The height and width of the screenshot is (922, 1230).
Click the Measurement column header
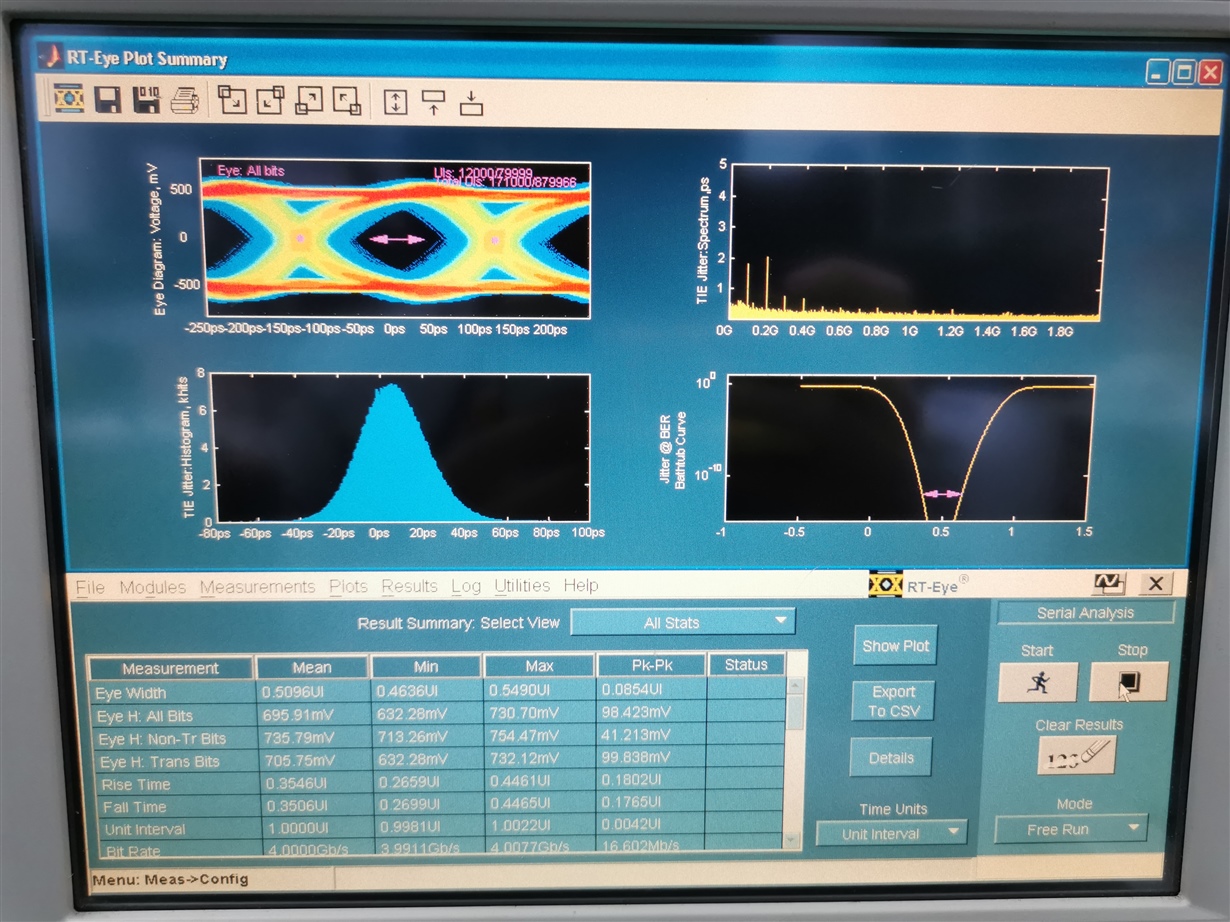click(170, 668)
